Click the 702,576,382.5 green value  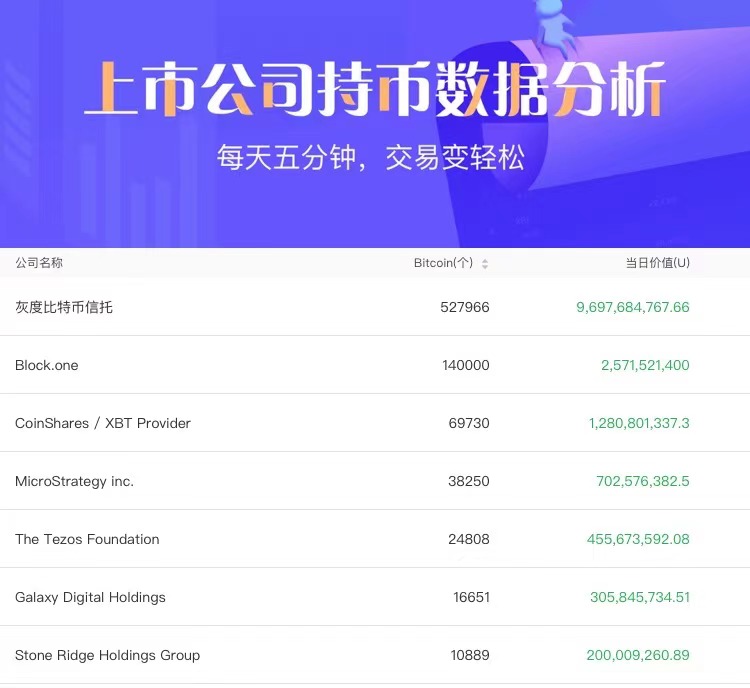[x=643, y=481]
